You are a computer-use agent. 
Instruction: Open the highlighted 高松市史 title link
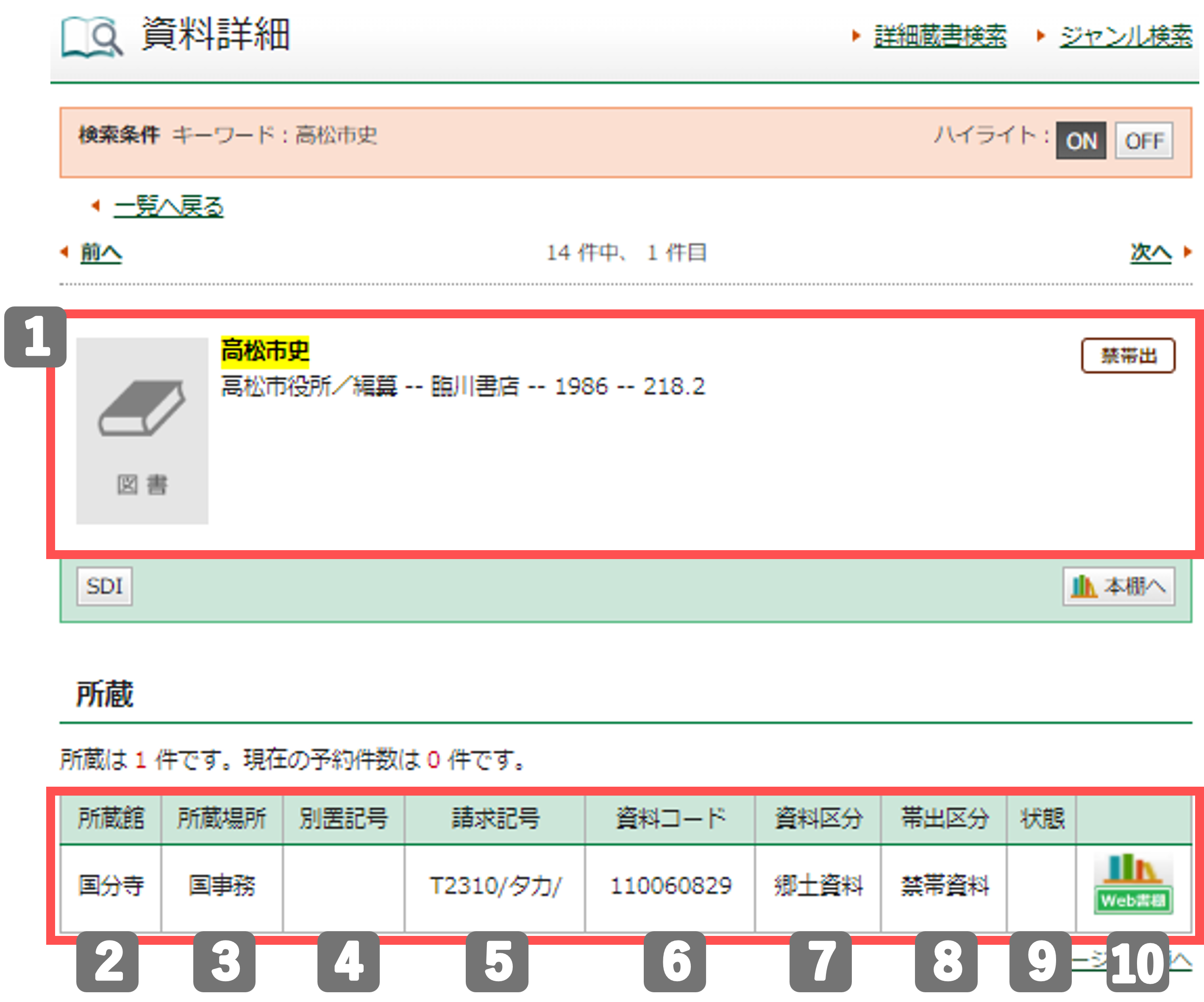click(x=265, y=352)
